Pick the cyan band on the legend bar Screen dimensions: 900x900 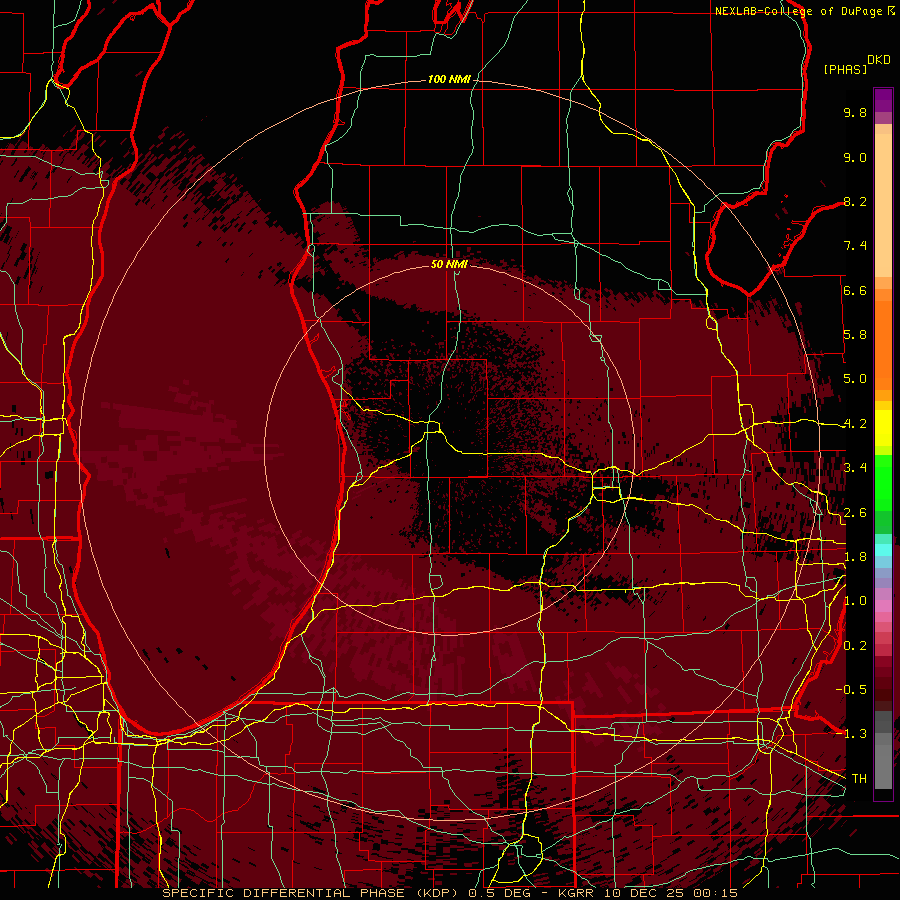coord(883,550)
